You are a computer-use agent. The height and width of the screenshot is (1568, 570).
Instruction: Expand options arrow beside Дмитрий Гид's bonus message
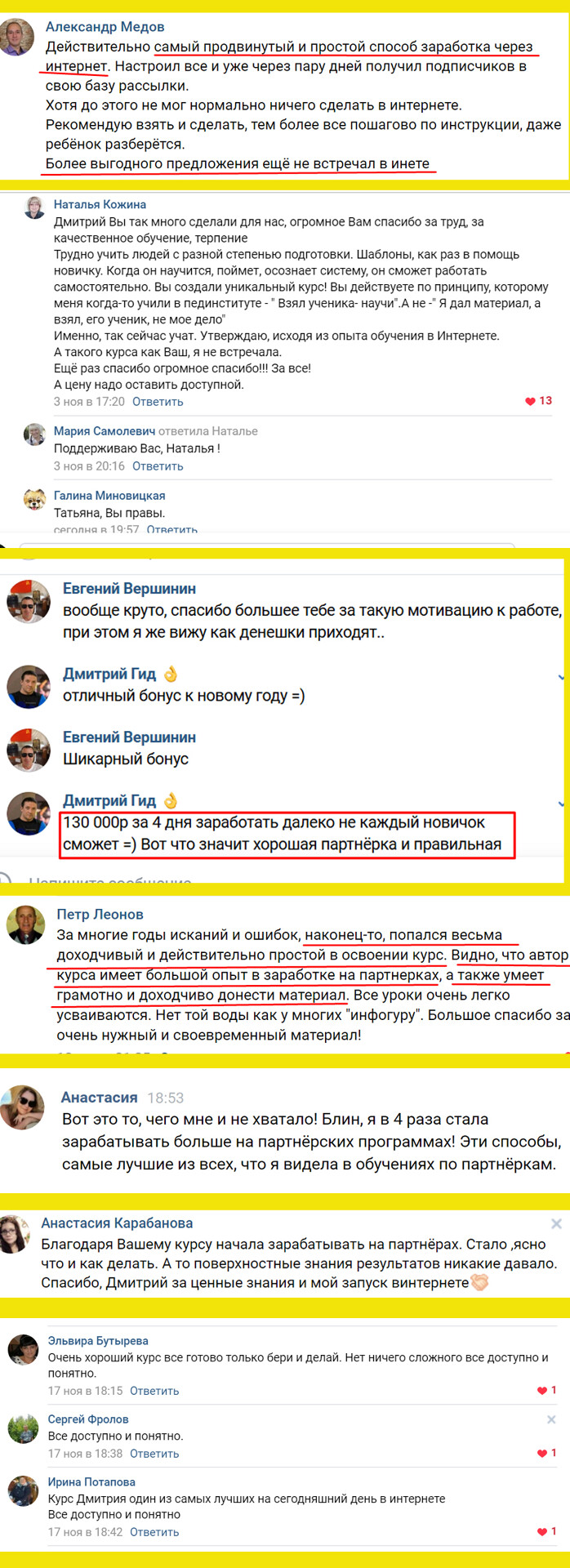click(x=562, y=677)
